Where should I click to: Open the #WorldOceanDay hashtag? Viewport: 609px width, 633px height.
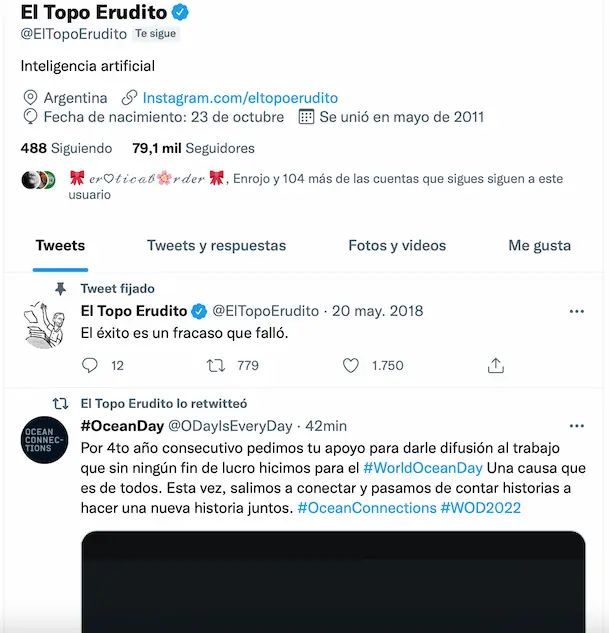coord(423,468)
